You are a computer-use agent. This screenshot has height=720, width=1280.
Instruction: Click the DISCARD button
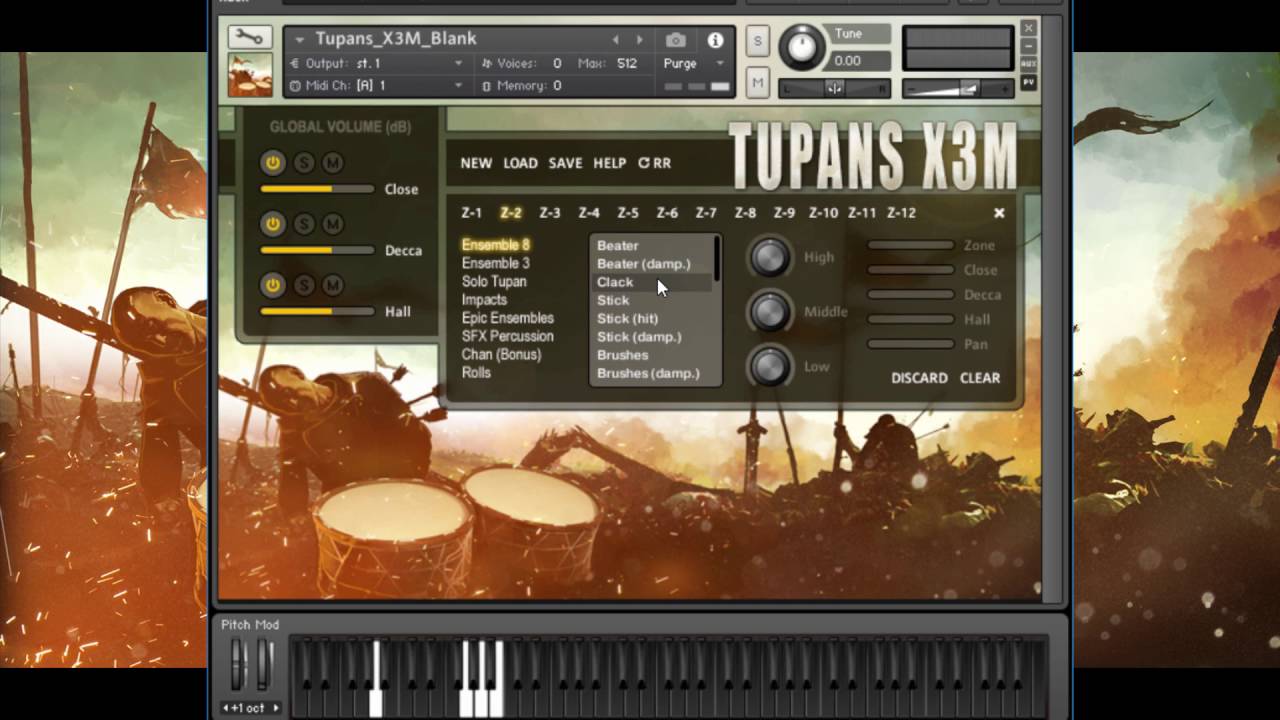point(919,378)
